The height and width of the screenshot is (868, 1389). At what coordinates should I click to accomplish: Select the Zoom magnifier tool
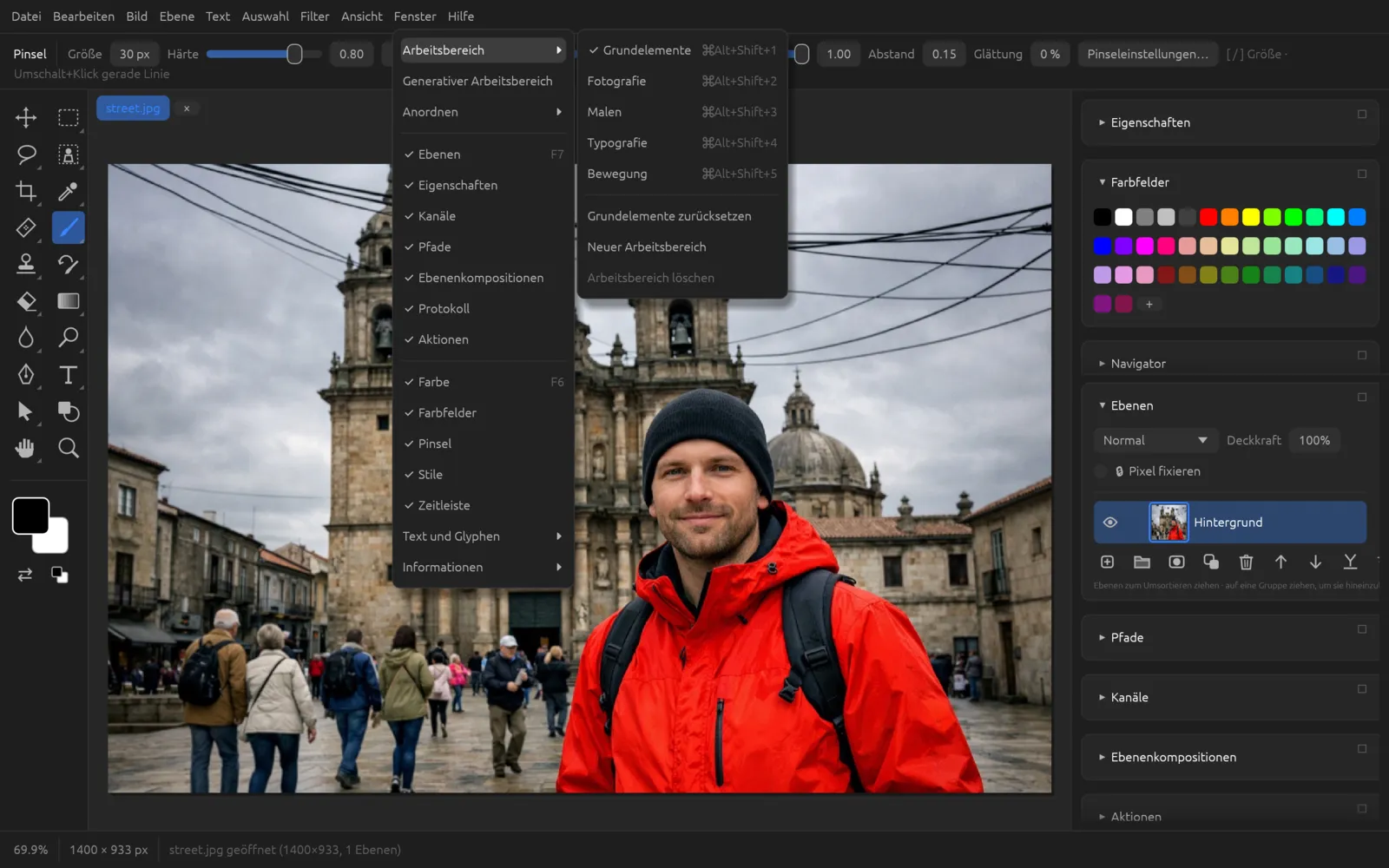point(68,448)
